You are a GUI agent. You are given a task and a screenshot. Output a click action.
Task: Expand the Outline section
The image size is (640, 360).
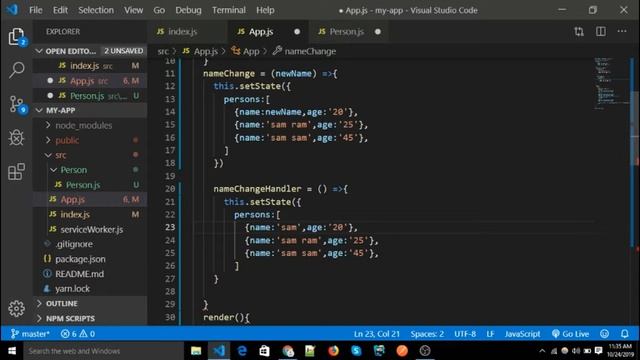tap(90, 304)
